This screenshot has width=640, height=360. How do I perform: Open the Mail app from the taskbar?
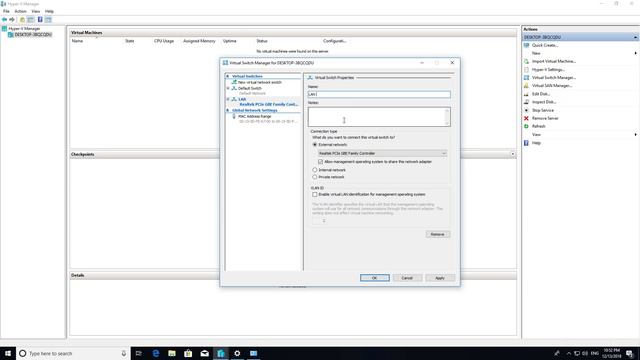204,353
